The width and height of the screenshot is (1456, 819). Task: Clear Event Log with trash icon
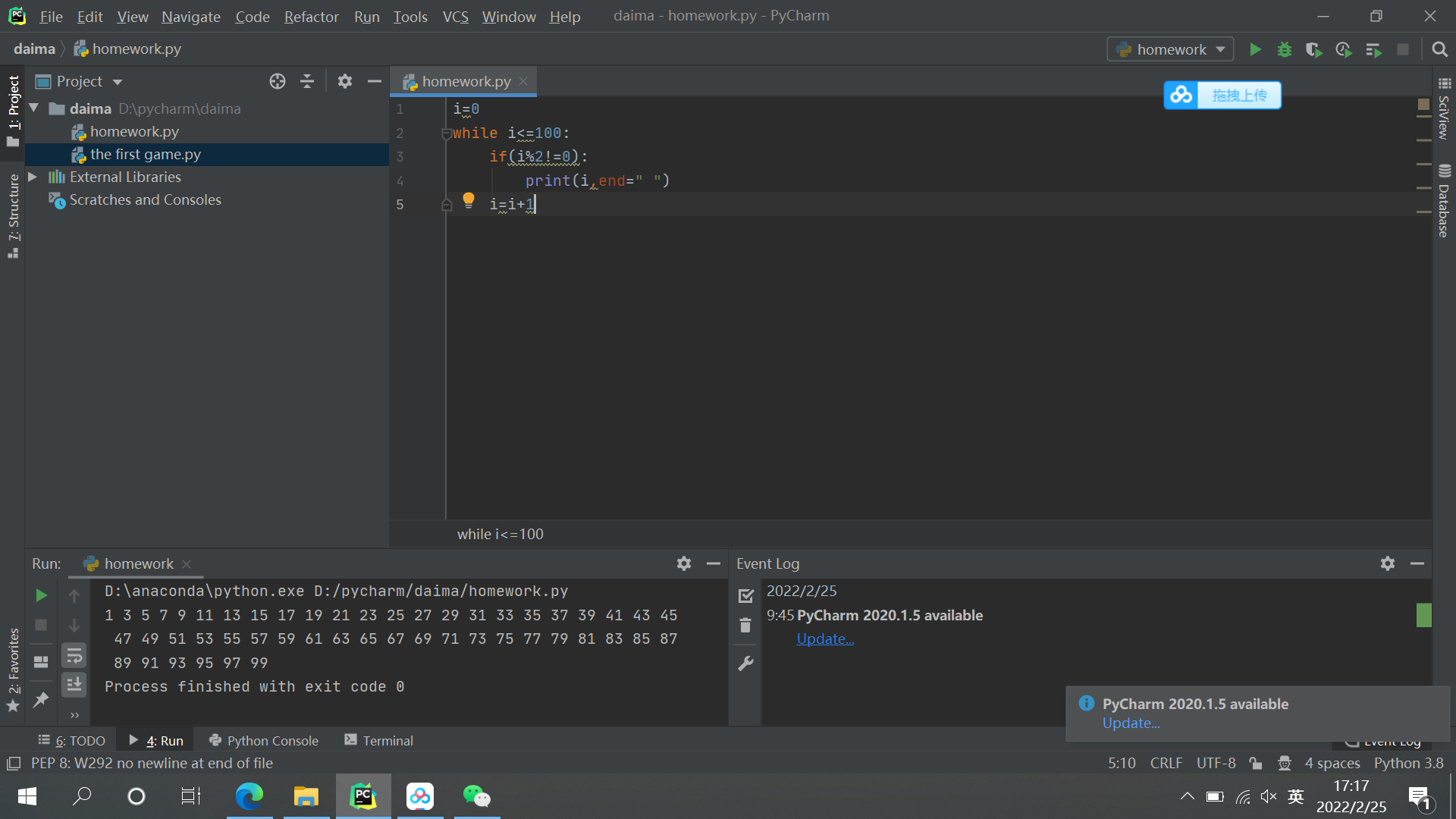click(745, 626)
